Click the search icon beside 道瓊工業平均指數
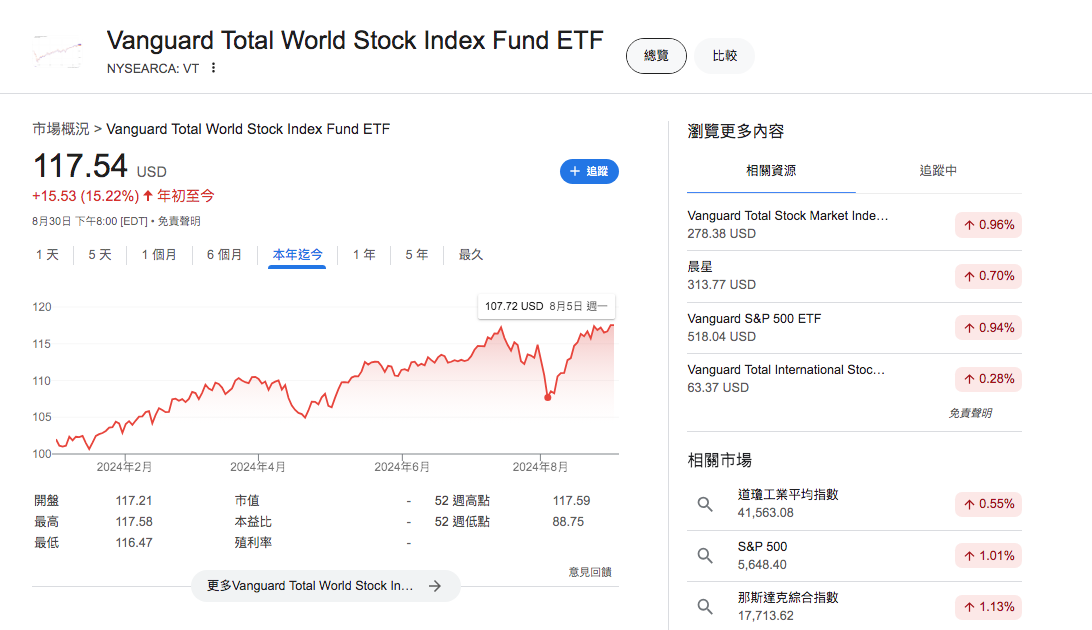 click(x=705, y=505)
